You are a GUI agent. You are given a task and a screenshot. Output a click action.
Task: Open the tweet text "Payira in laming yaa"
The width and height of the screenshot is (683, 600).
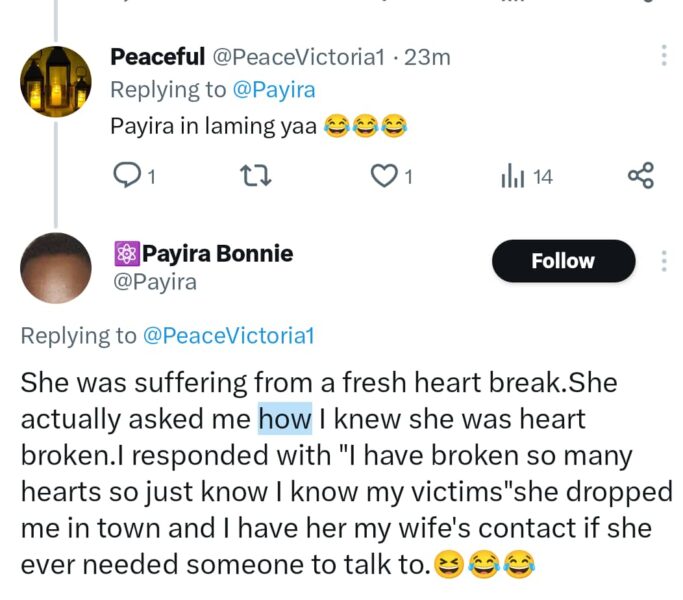215,126
